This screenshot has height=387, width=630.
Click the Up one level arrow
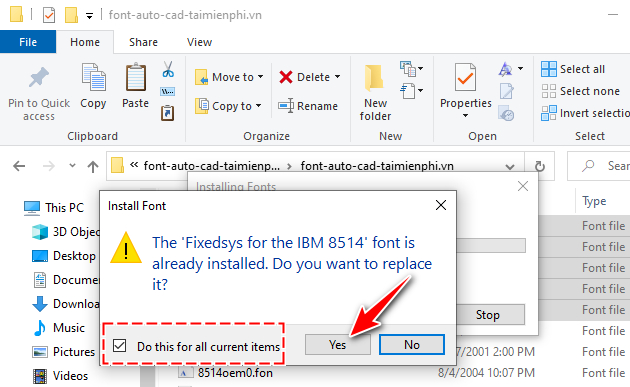(x=93, y=166)
